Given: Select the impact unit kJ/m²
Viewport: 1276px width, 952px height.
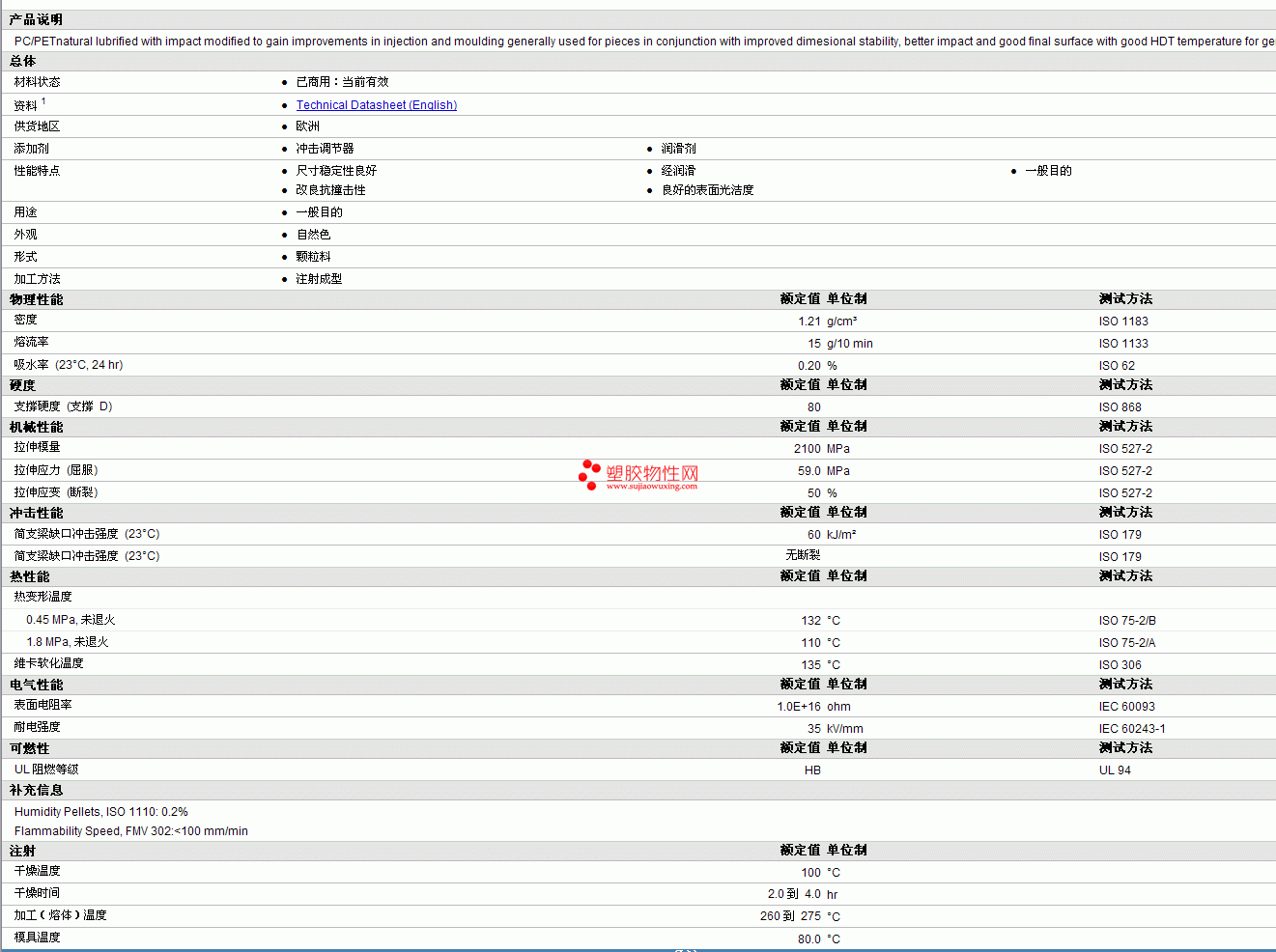Looking at the screenshot, I should pos(841,535).
